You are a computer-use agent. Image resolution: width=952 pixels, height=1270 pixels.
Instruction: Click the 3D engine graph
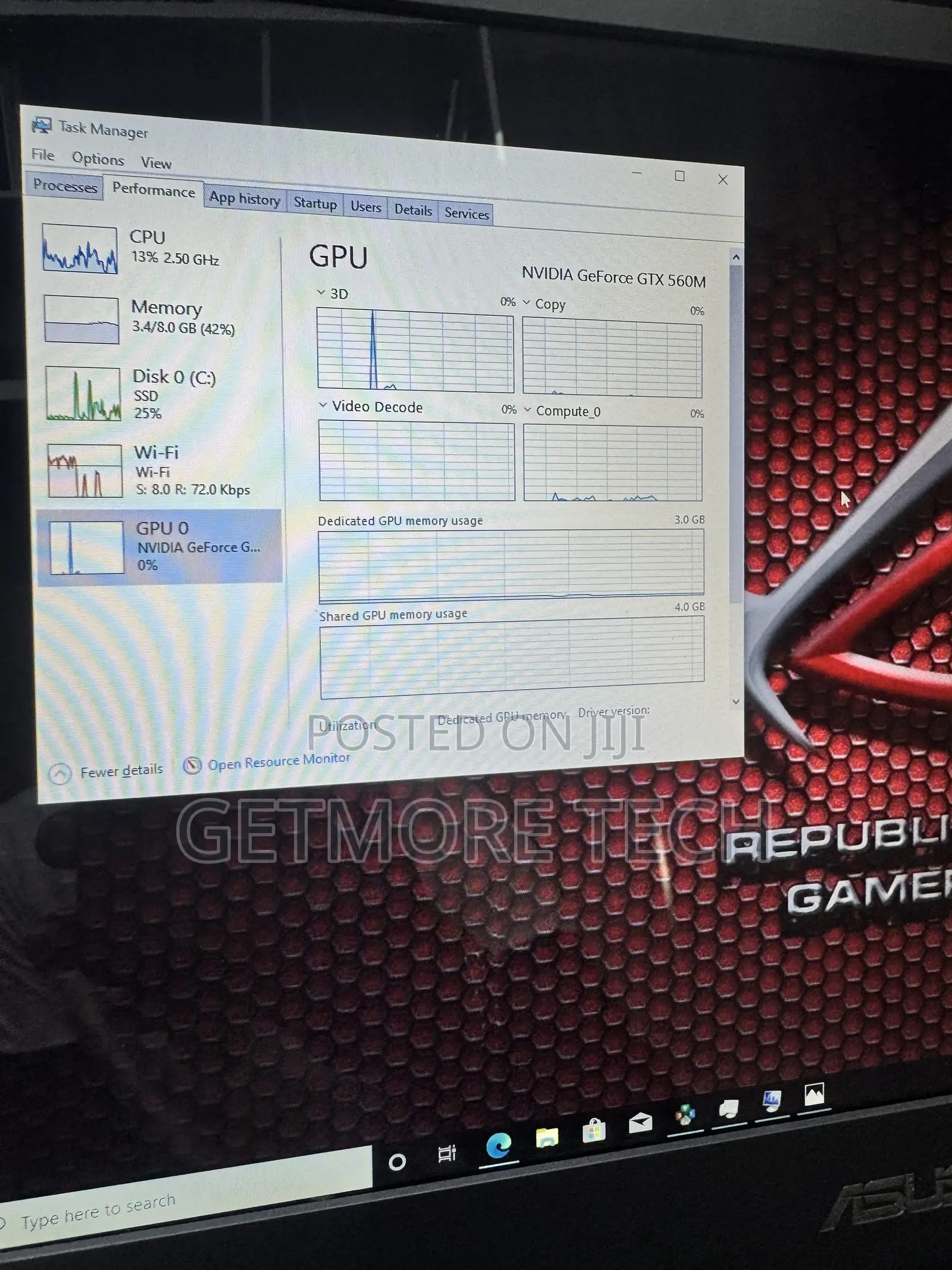(415, 351)
